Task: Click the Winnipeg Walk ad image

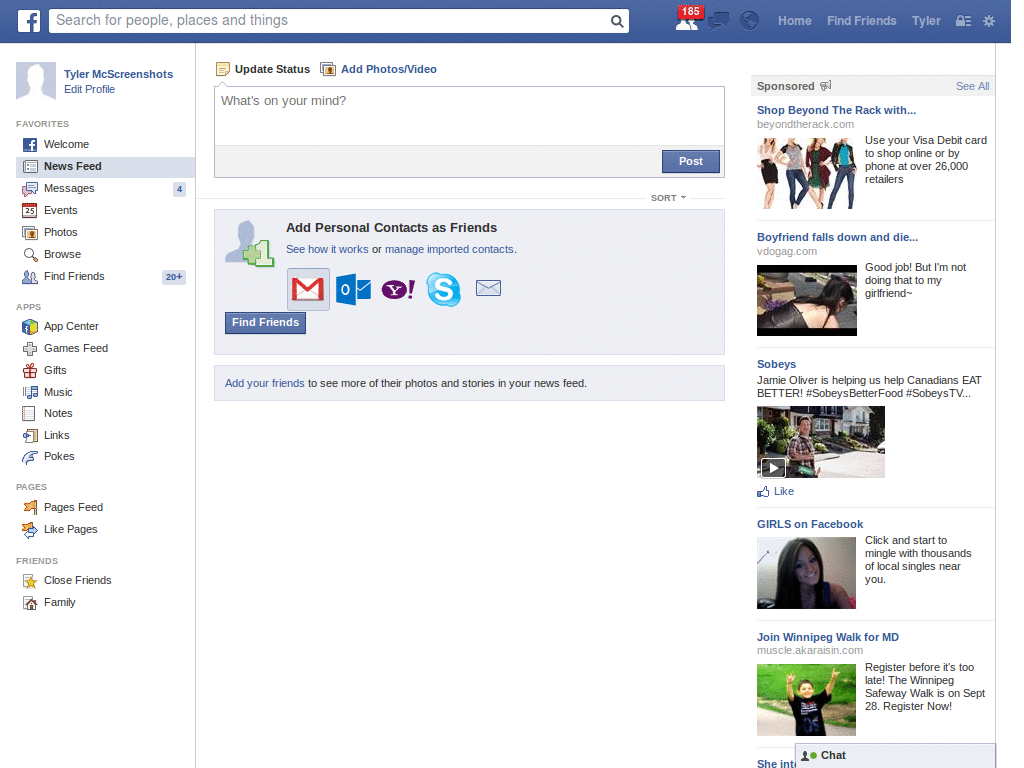Action: (806, 700)
